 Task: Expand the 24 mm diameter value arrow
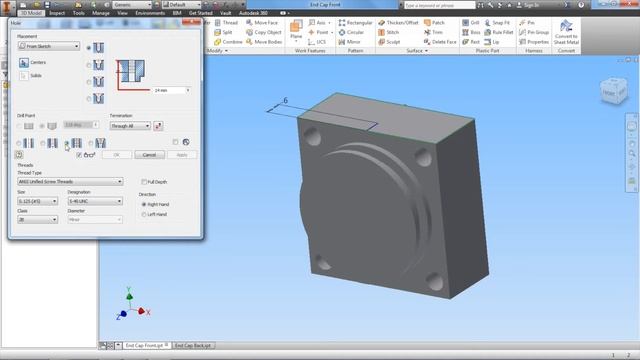click(x=188, y=90)
